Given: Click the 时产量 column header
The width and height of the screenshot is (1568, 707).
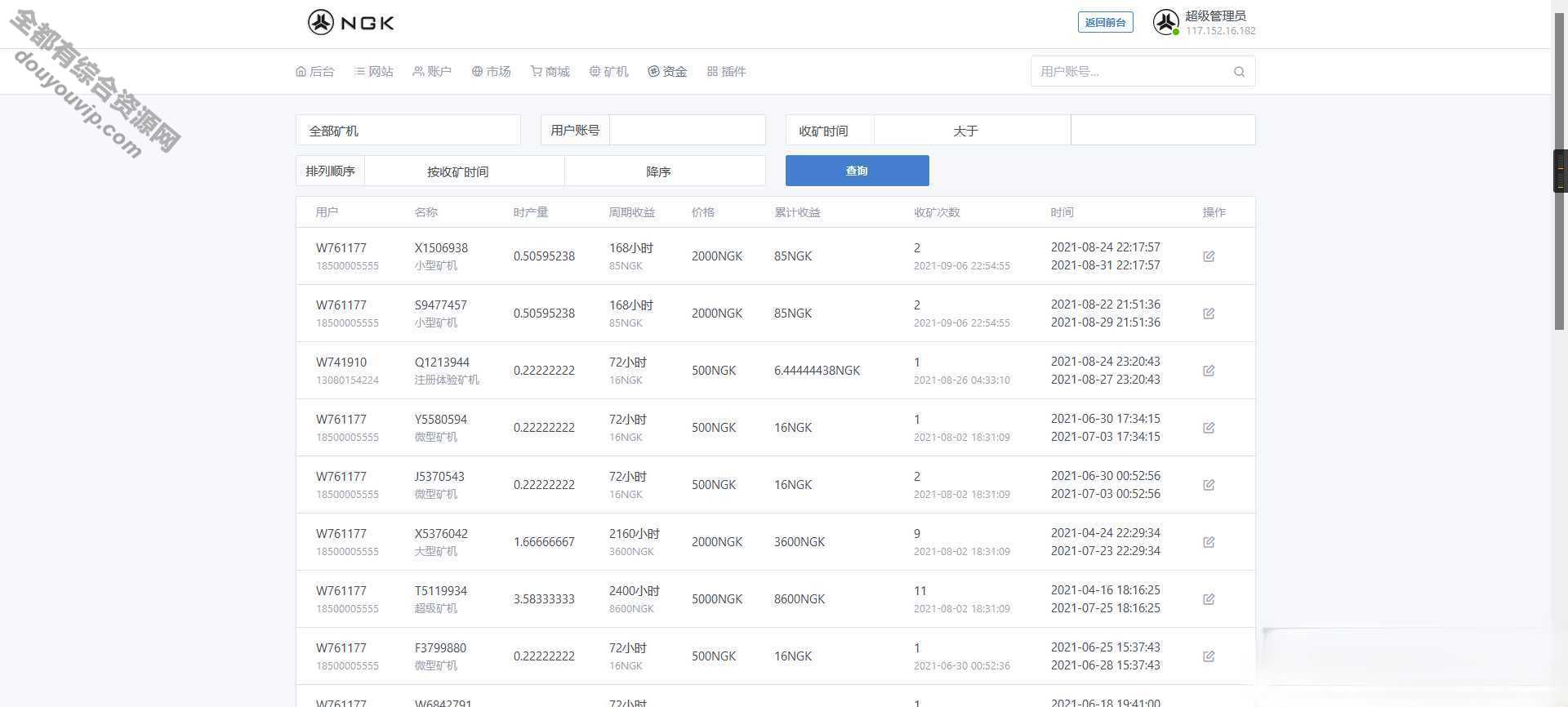Looking at the screenshot, I should point(531,212).
